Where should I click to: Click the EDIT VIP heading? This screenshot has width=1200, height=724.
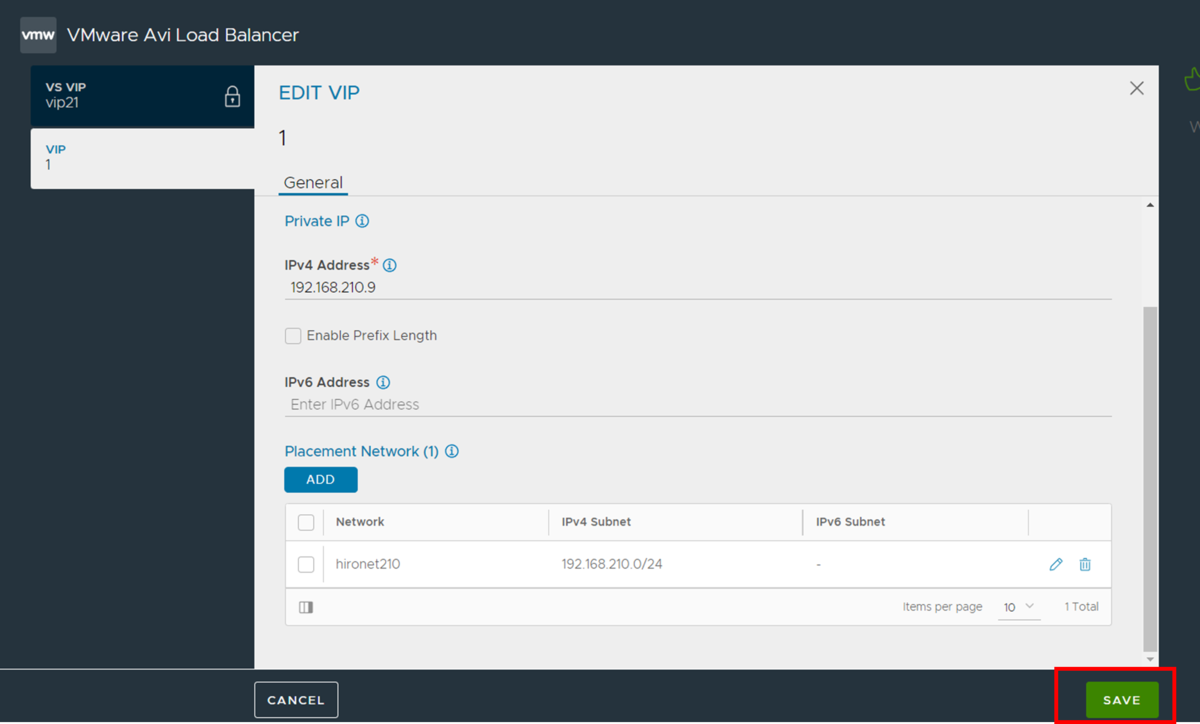319,93
